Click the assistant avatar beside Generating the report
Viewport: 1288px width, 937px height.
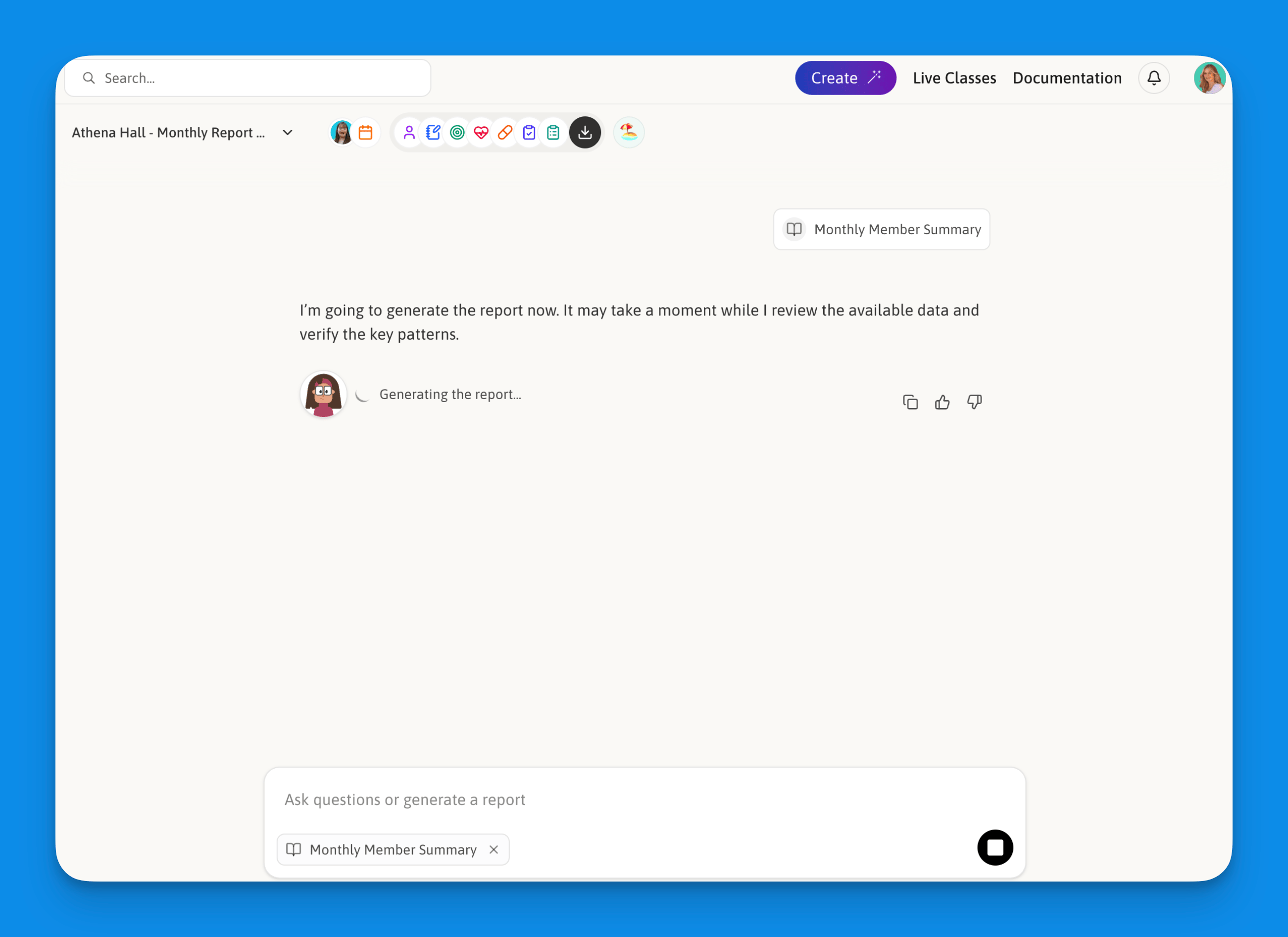pyautogui.click(x=324, y=394)
